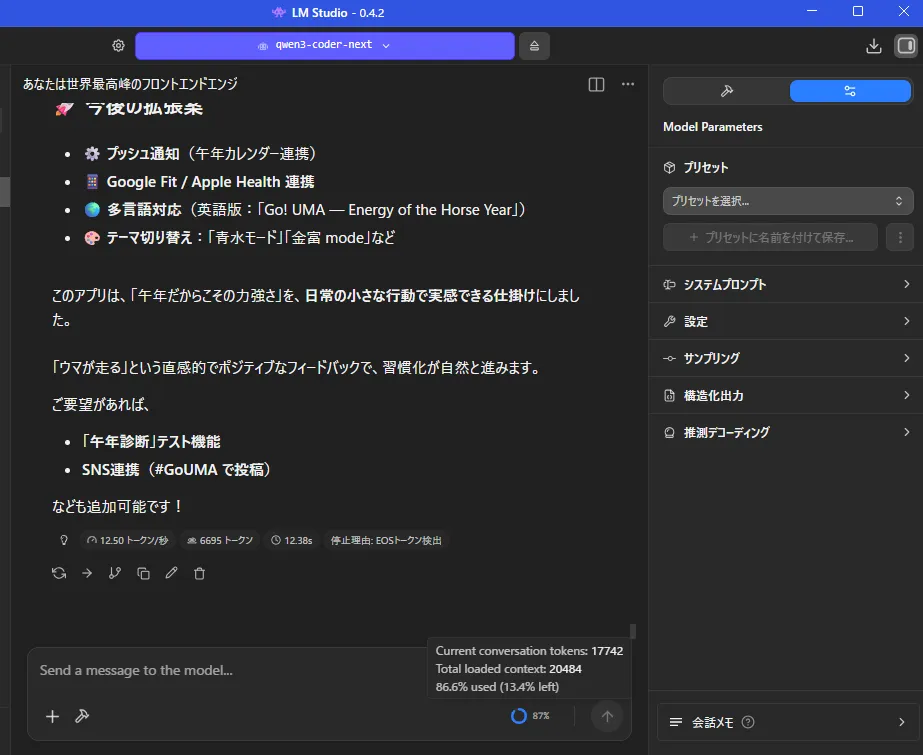The width and height of the screenshot is (923, 755).
Task: Branch the conversation from this message
Action: [115, 573]
